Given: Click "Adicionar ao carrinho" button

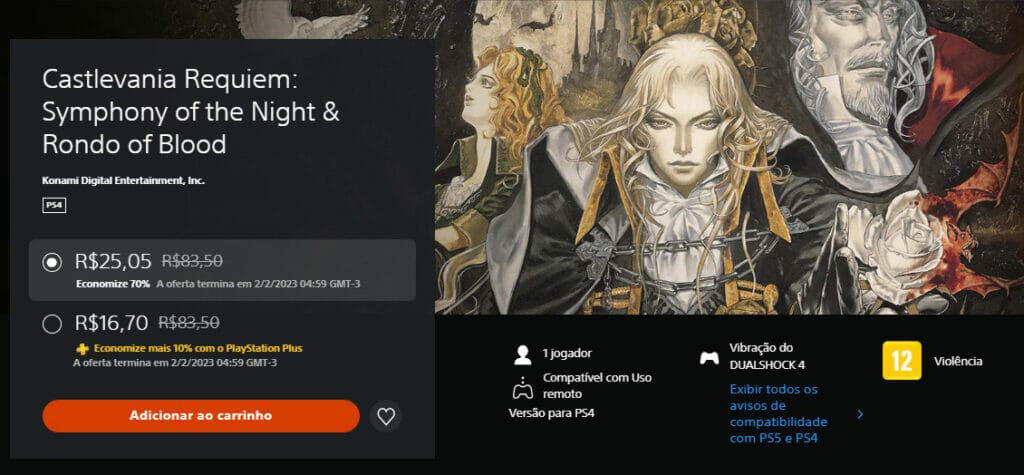Looking at the screenshot, I should [x=201, y=416].
